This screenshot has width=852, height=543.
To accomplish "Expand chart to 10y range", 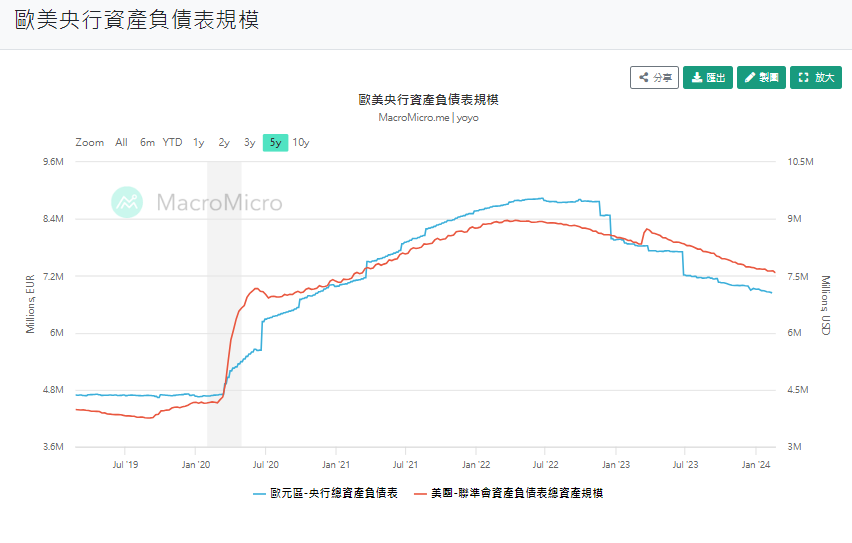I will pyautogui.click(x=301, y=142).
